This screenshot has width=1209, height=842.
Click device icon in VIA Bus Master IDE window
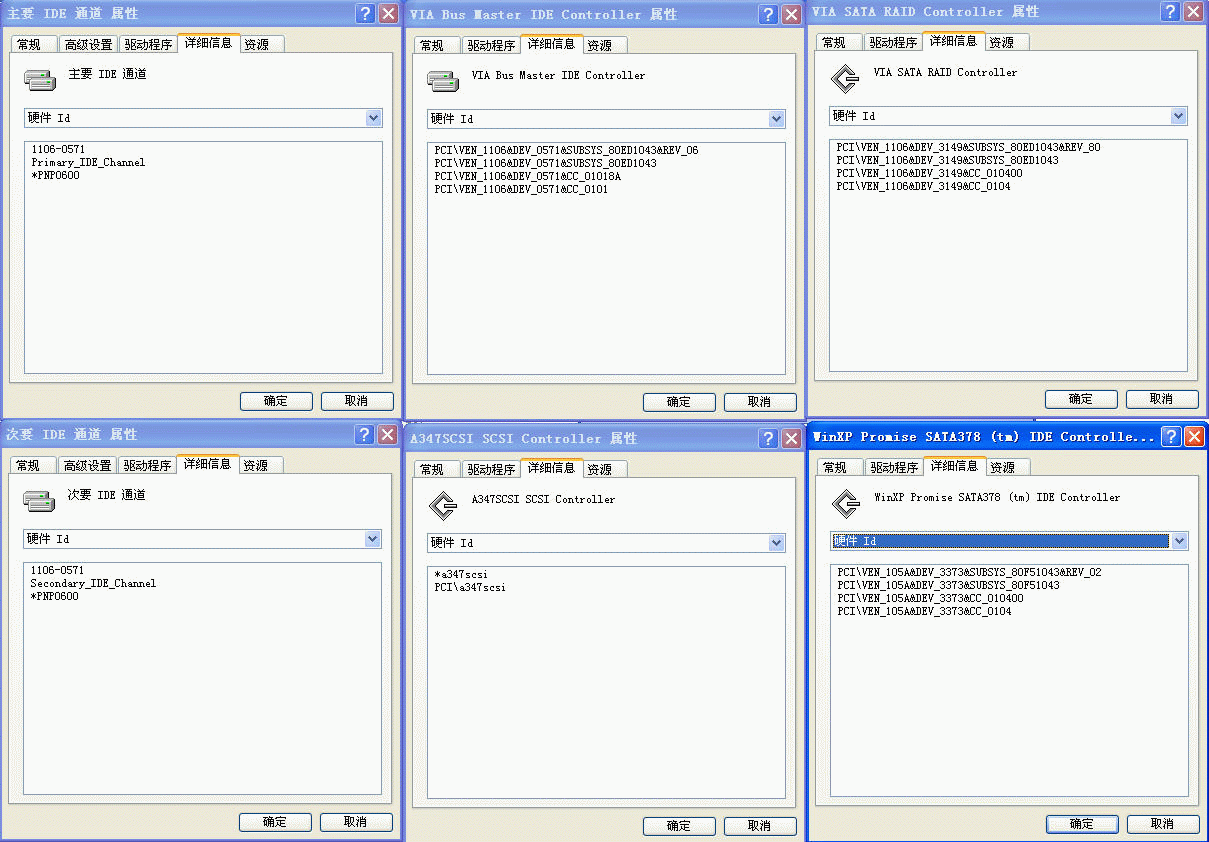(x=443, y=80)
